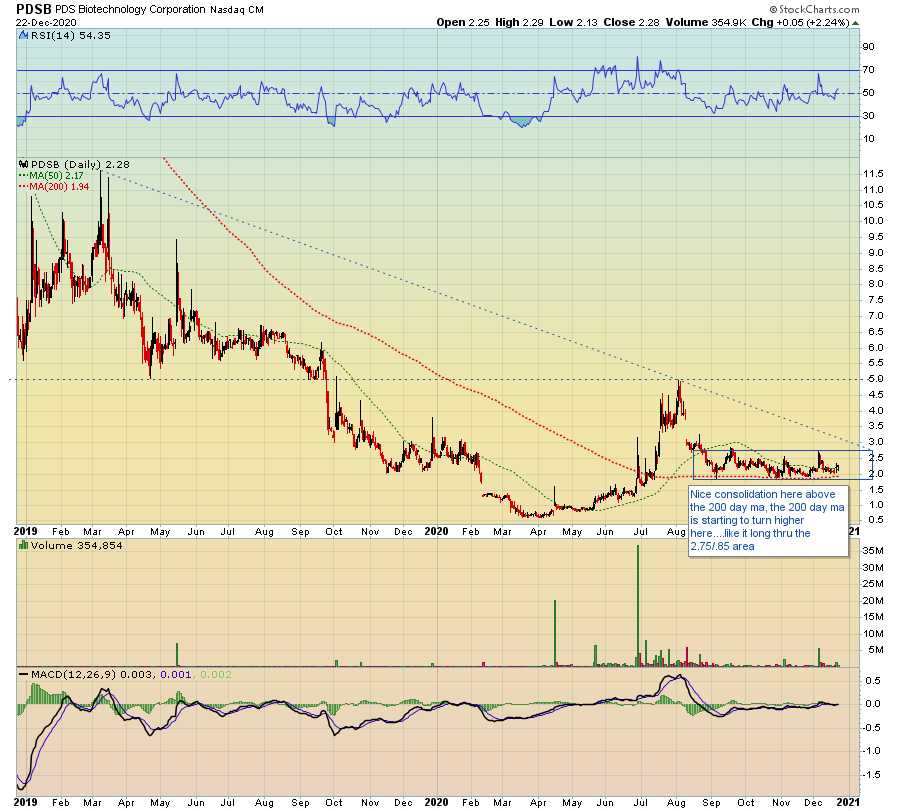This screenshot has height=811, width=900.
Task: Click the Open 2.25 value
Action: pyautogui.click(x=463, y=22)
